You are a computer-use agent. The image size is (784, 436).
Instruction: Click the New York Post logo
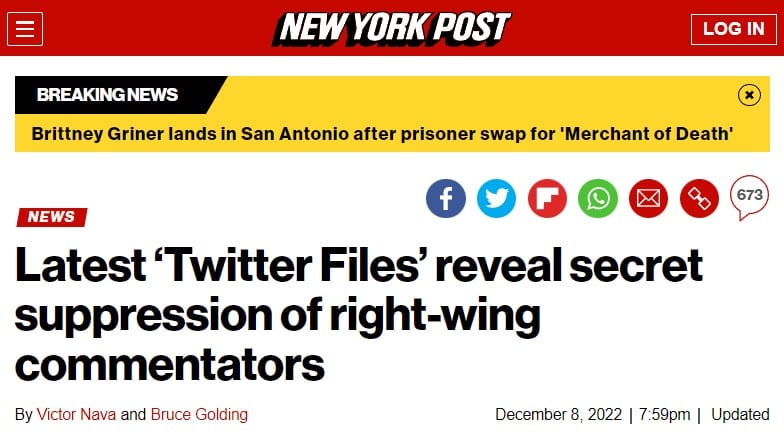[x=392, y=28]
